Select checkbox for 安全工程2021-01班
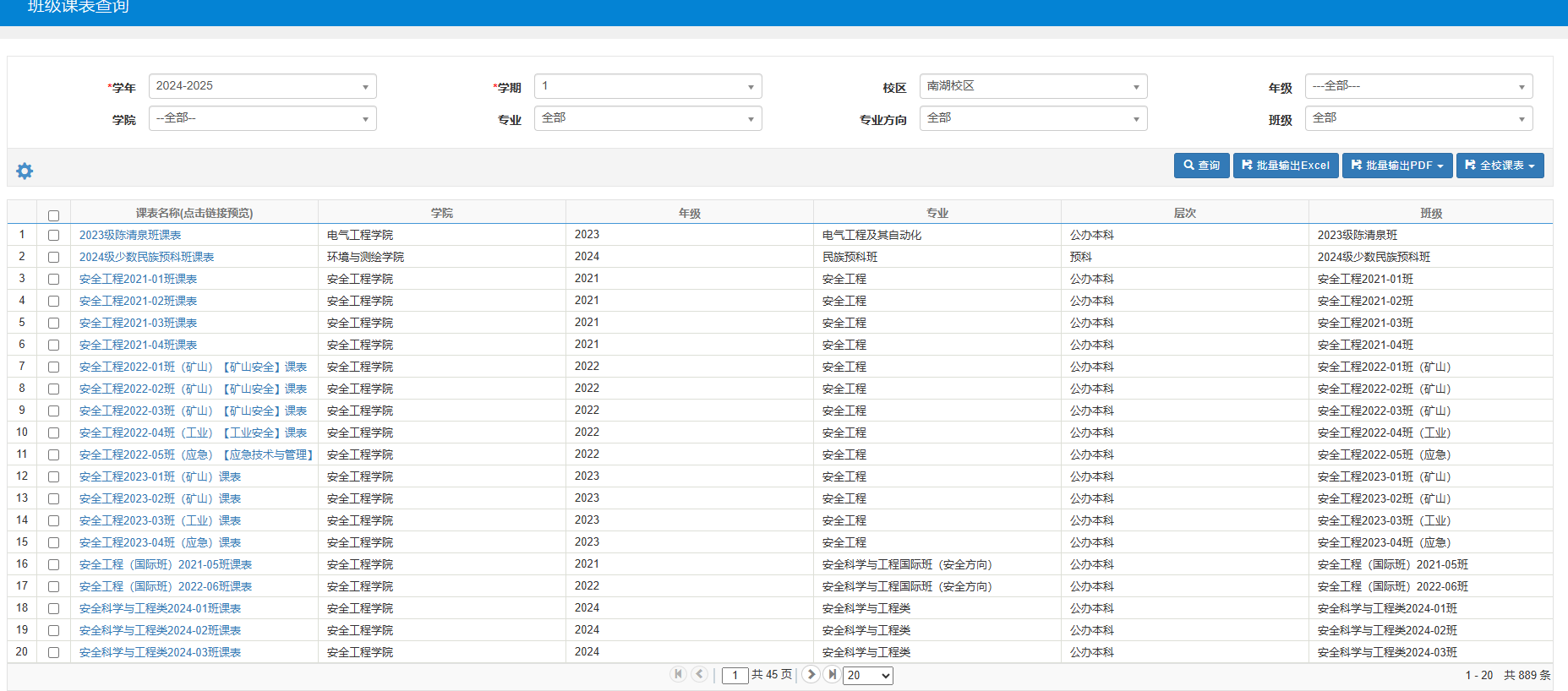The image size is (1568, 691). point(53,279)
